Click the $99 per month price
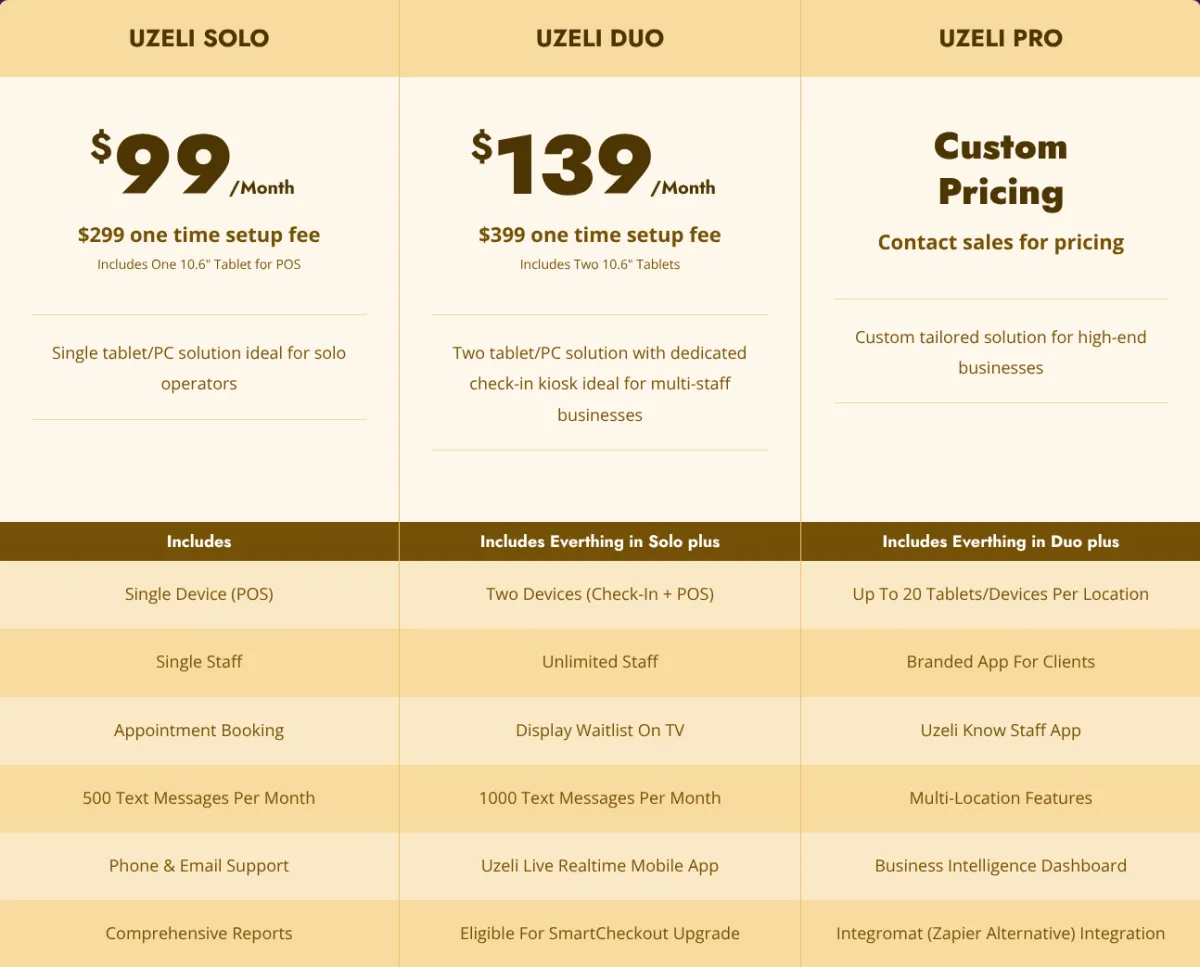Image resolution: width=1200 pixels, height=967 pixels. (192, 165)
